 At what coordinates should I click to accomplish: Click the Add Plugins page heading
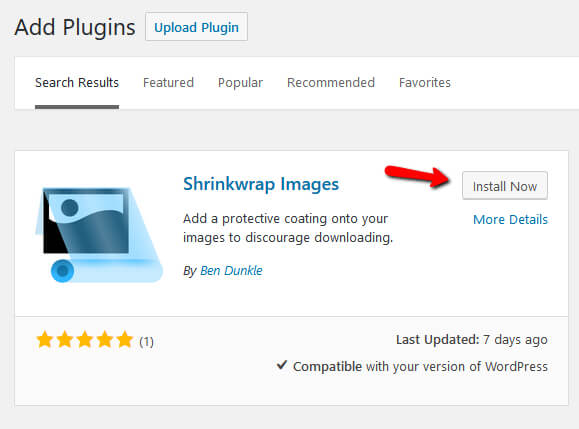pos(75,27)
